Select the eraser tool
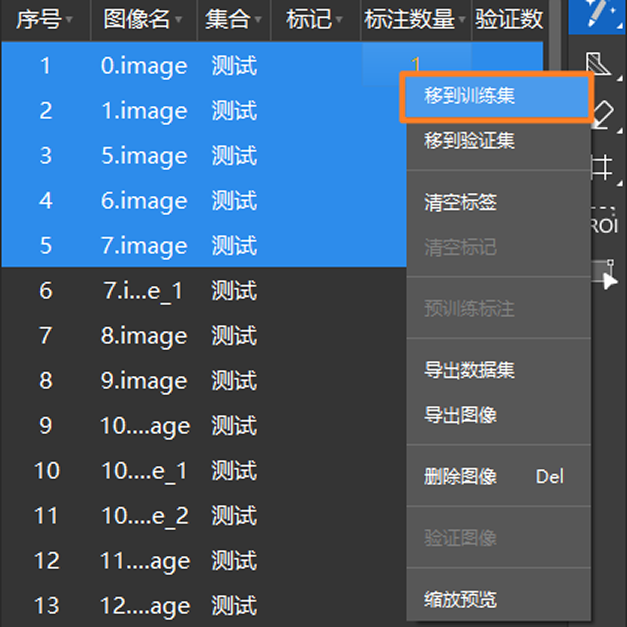 [604, 115]
